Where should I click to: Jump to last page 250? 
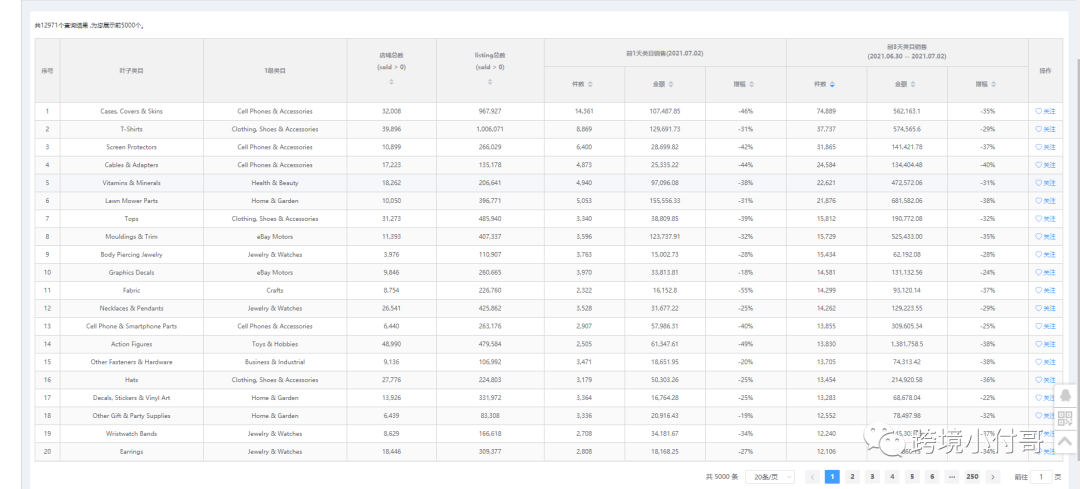click(x=972, y=477)
